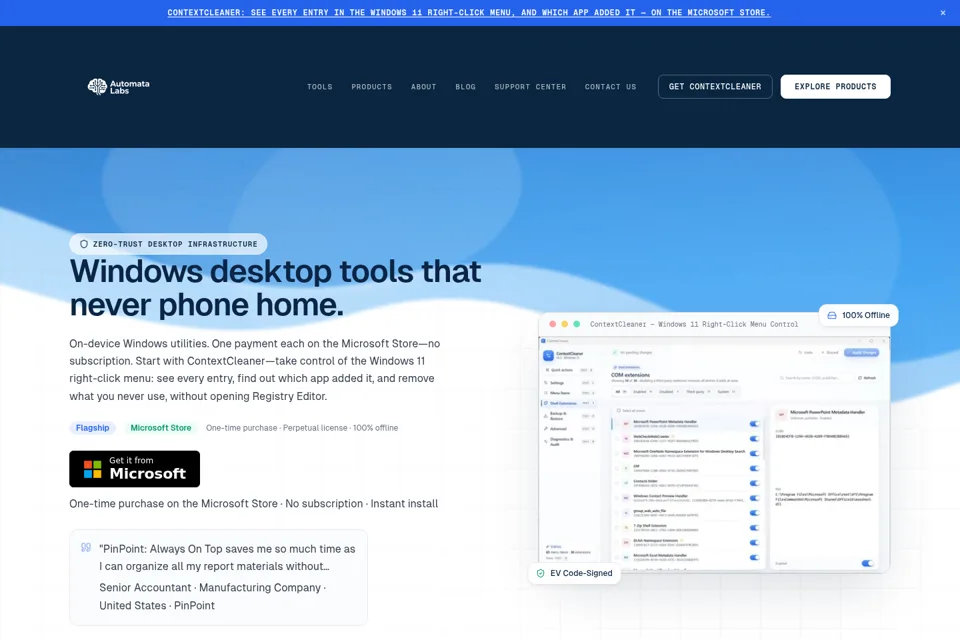
Task: Open the Contact Us nav link
Action: point(610,87)
